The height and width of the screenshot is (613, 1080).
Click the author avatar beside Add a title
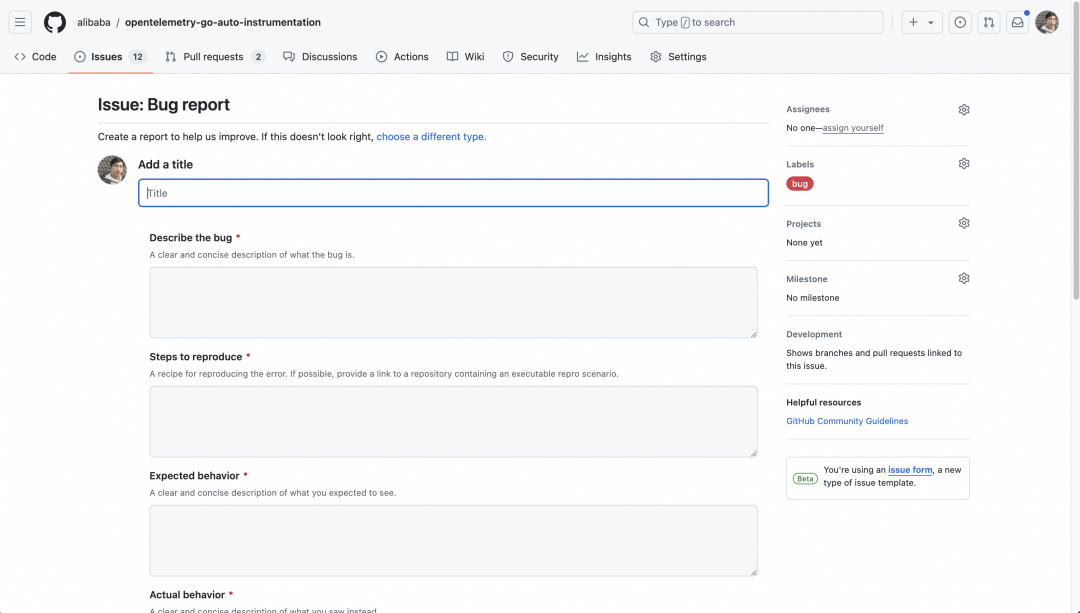coord(112,170)
